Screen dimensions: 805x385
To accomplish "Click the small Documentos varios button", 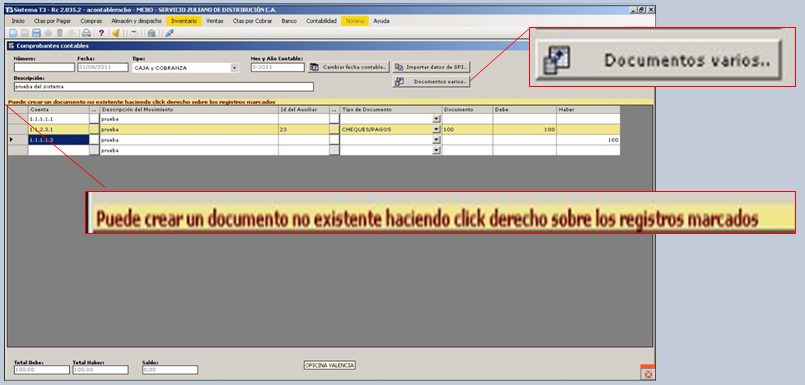I will pos(431,82).
